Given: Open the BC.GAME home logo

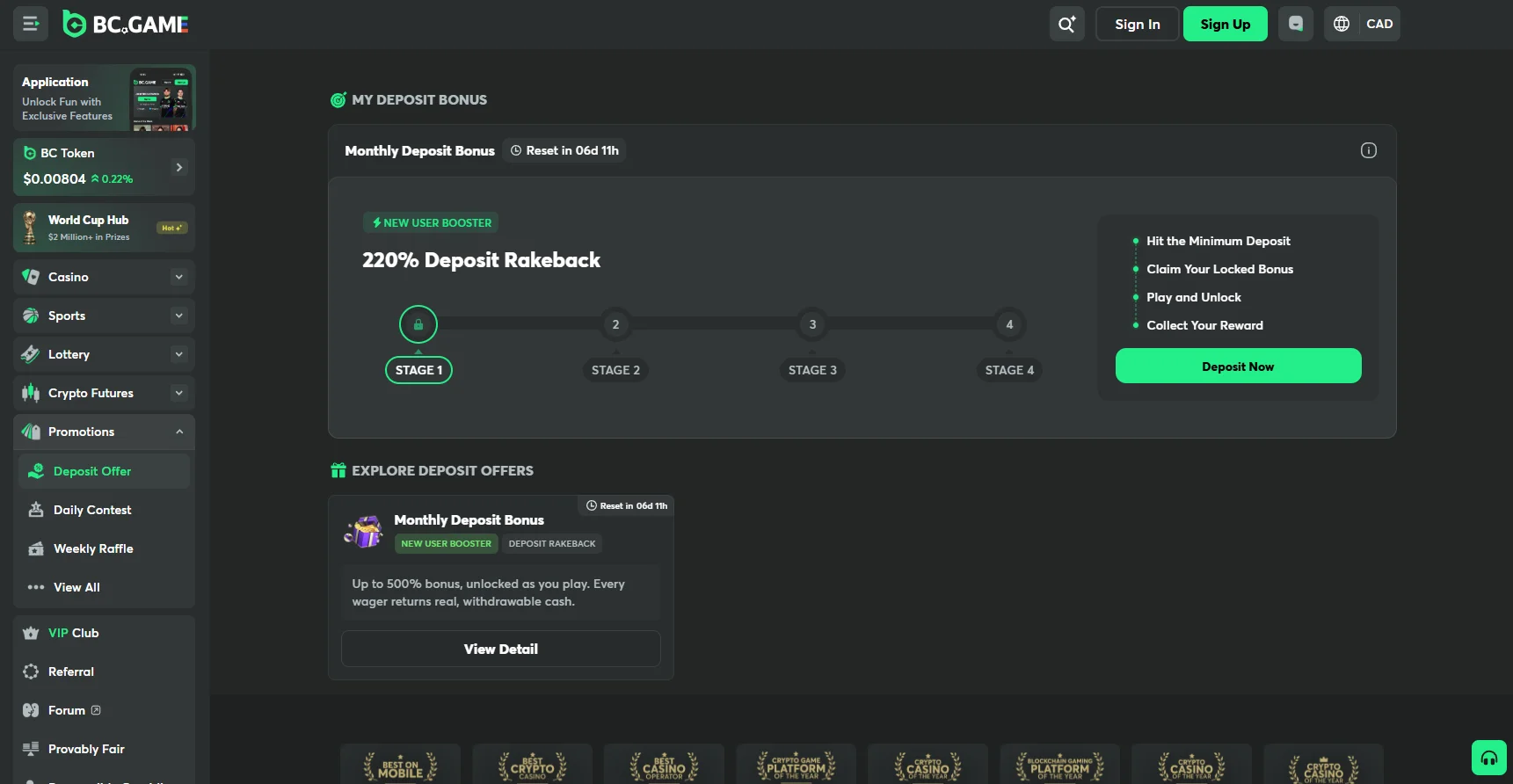Looking at the screenshot, I should click(x=126, y=24).
